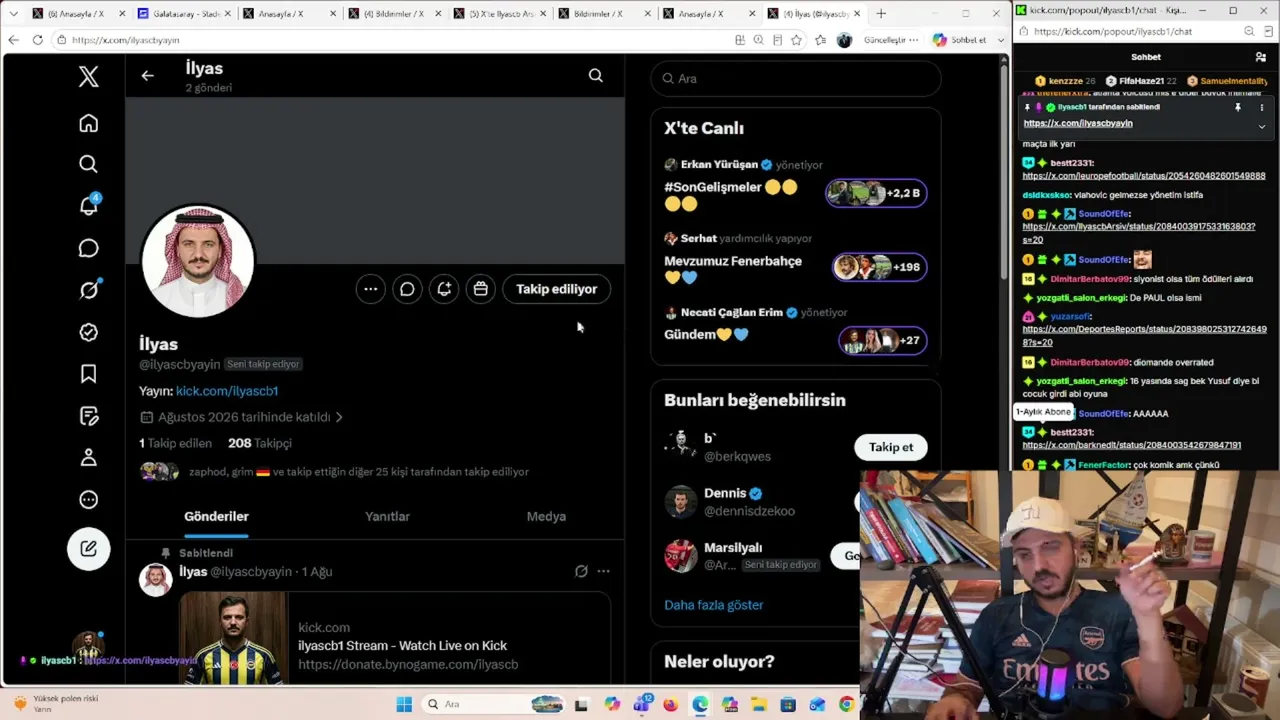1280x720 pixels.
Task: Open the More circle icon in sidebar
Action: (89, 500)
